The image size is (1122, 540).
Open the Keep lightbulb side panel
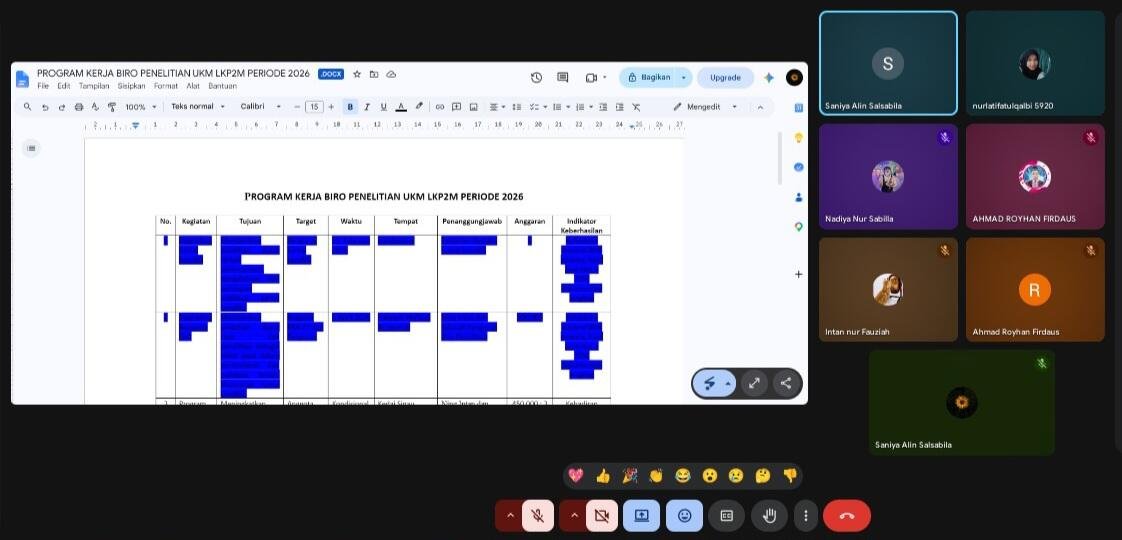tap(799, 137)
